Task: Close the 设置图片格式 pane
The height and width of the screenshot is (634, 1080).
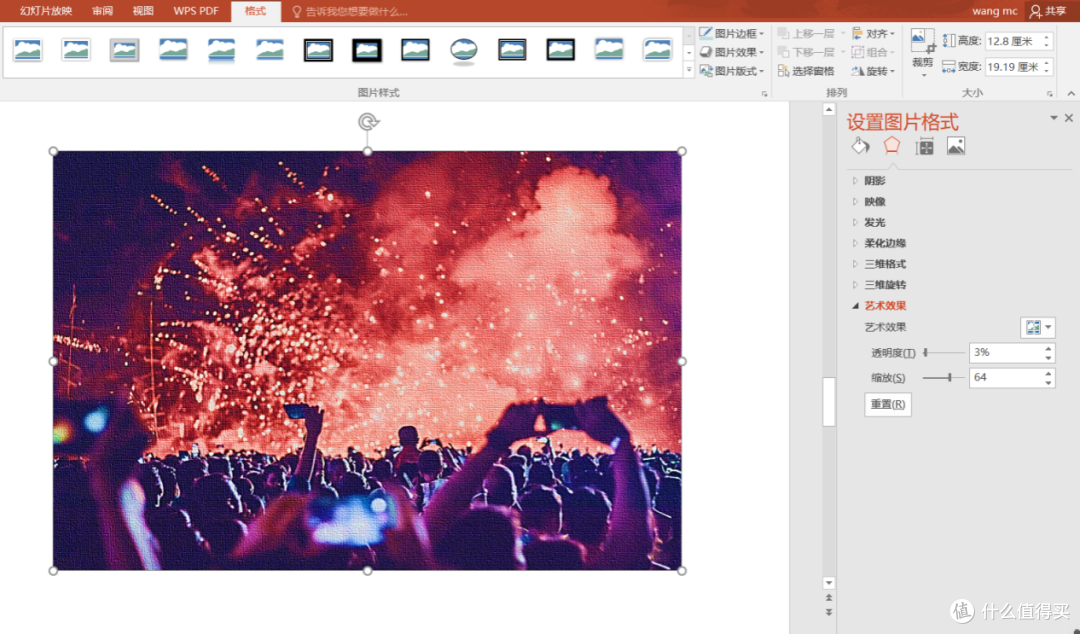Action: click(1069, 118)
